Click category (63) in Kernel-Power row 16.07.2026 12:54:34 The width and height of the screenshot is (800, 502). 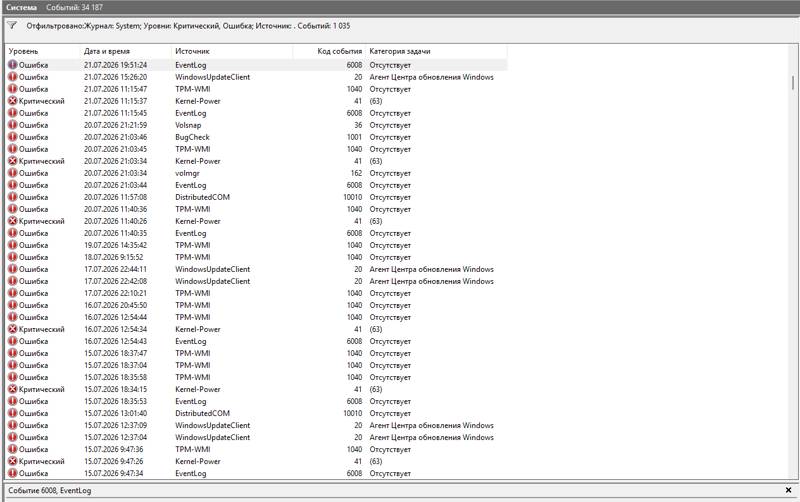click(x=376, y=329)
